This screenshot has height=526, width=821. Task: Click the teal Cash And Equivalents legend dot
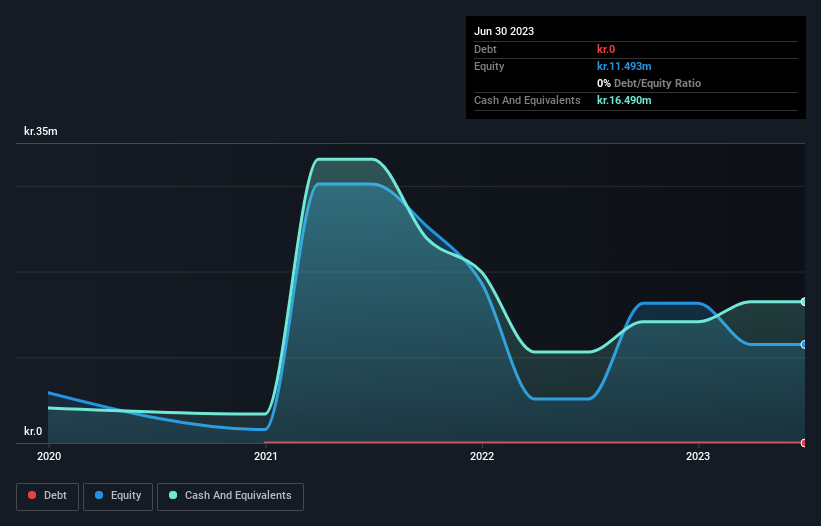pos(173,495)
